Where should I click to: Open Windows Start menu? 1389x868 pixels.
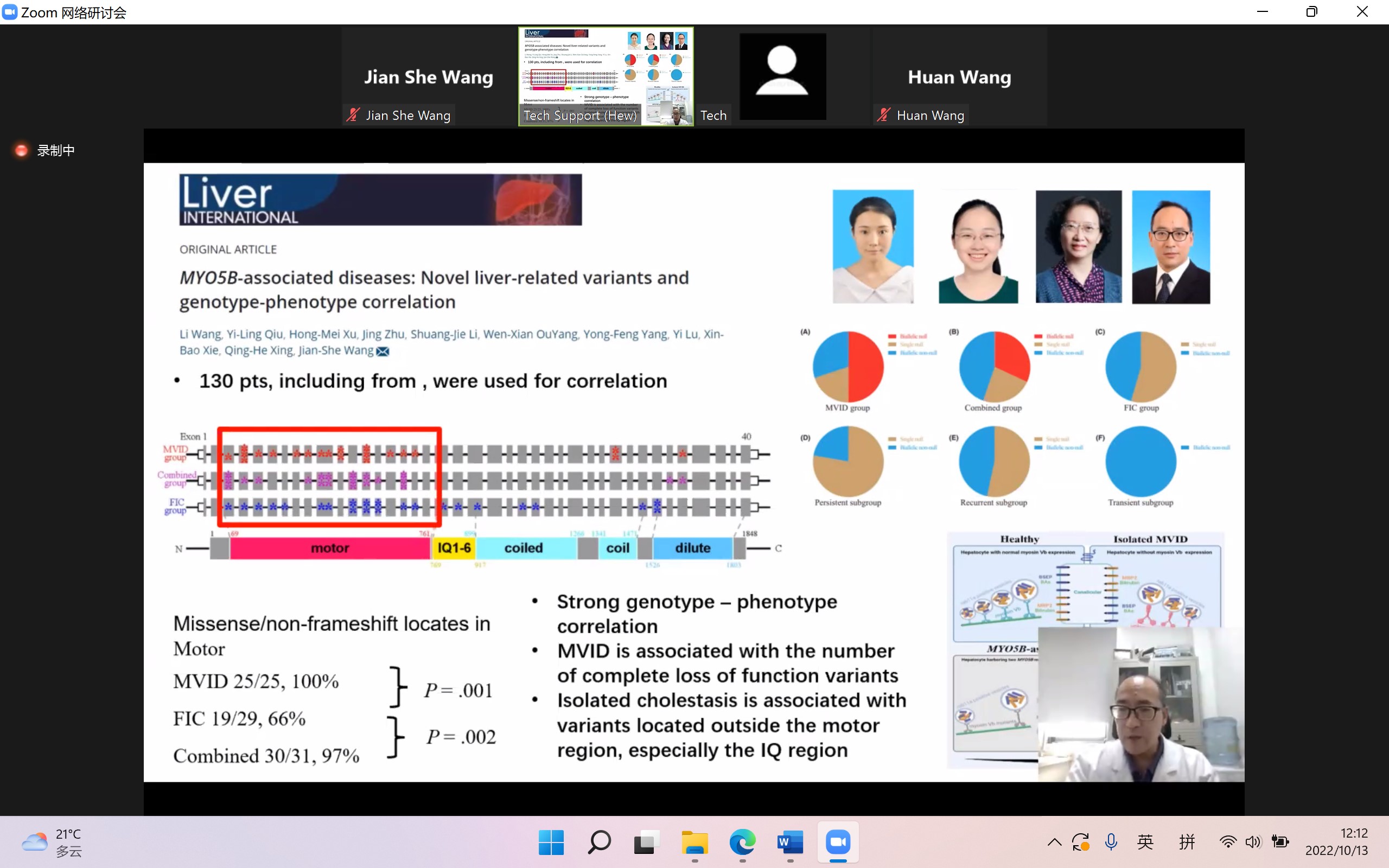(x=551, y=842)
